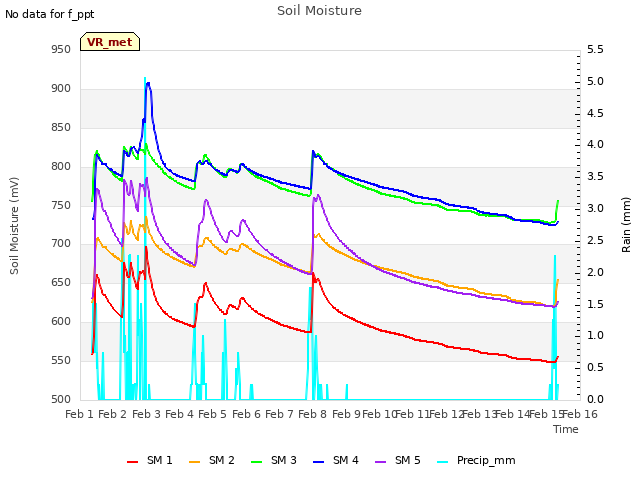
Task: Click the Precip_mm cyan legend swatch
Action: (x=442, y=462)
